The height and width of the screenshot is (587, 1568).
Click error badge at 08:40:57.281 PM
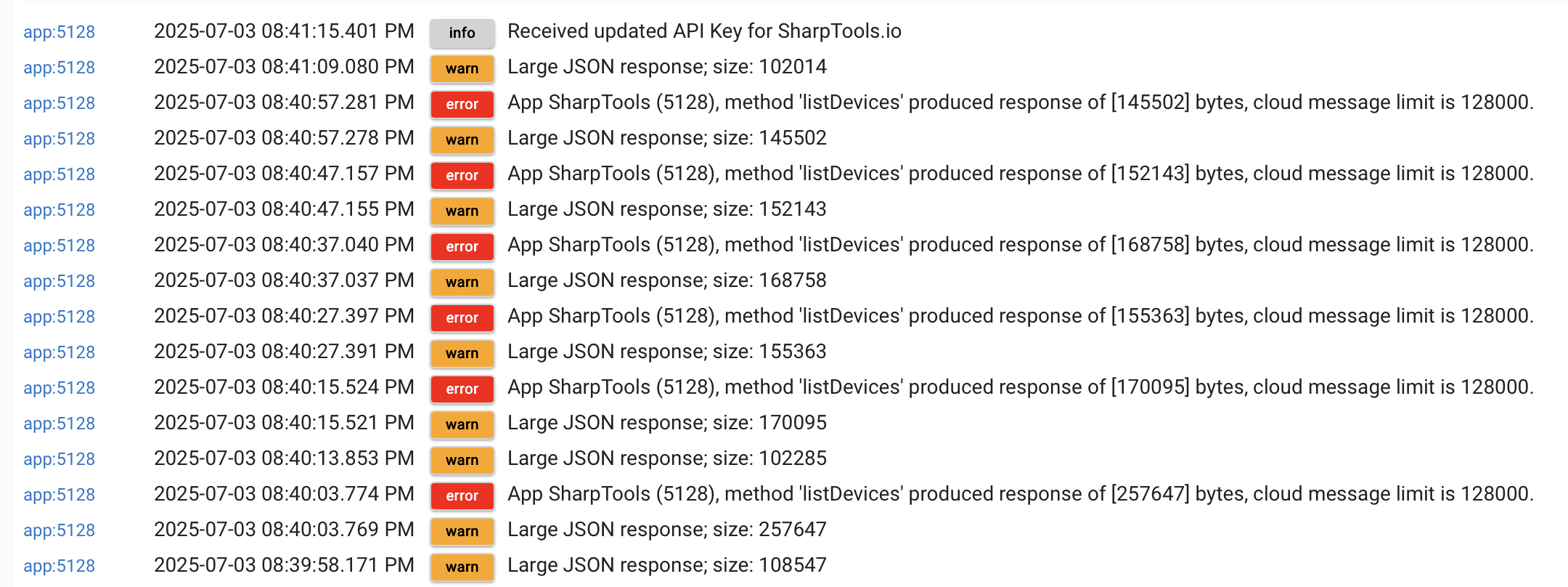tap(462, 104)
